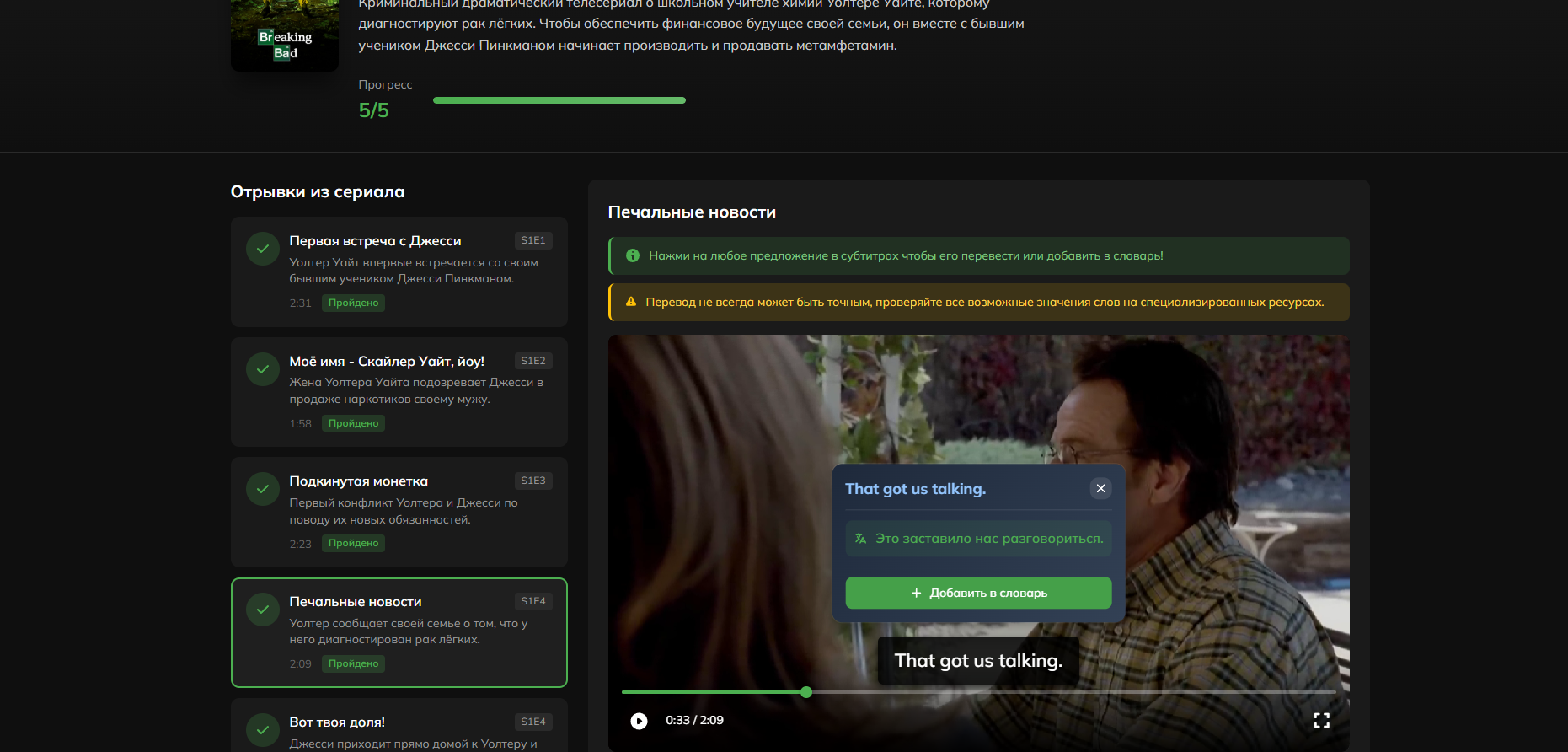Open clip 'Первая встреча с Джесси'

(399, 271)
